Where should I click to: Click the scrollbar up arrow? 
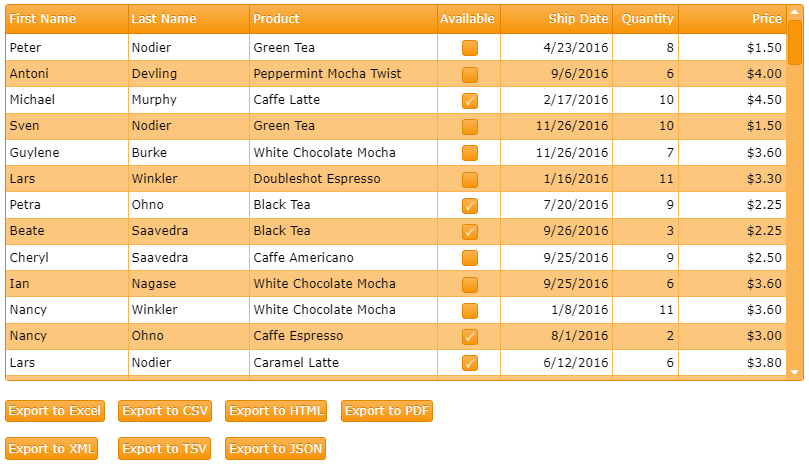coord(795,11)
